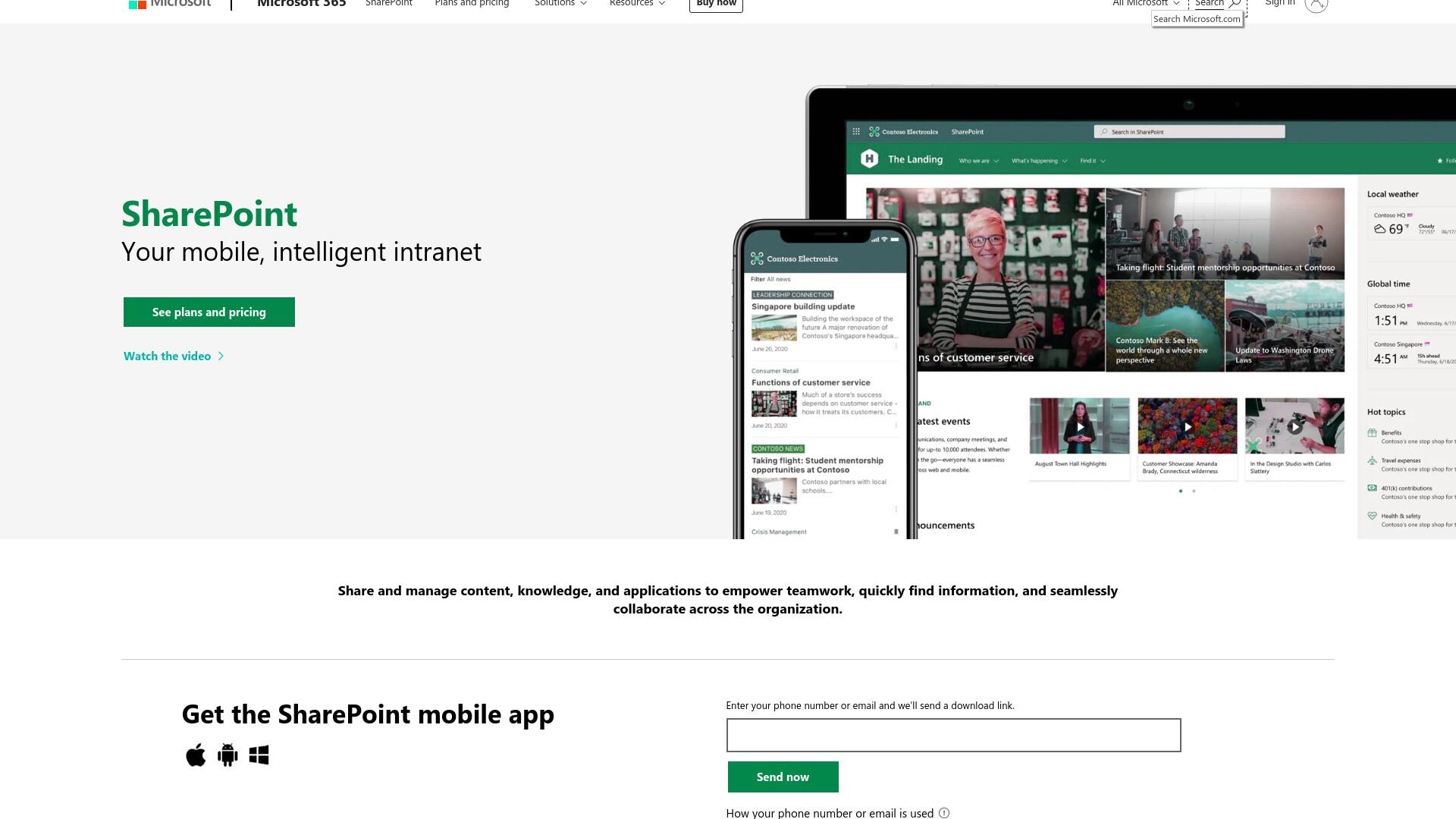The height and width of the screenshot is (819, 1456).
Task: Click the Search magnifier icon
Action: click(x=1235, y=4)
